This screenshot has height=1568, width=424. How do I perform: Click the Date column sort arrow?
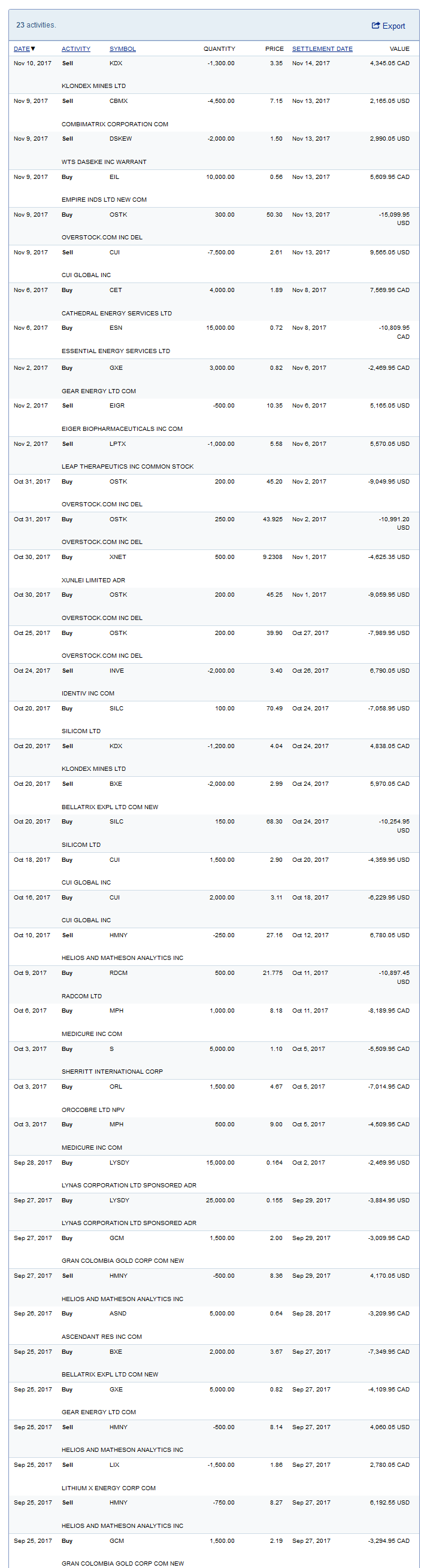coord(33,48)
